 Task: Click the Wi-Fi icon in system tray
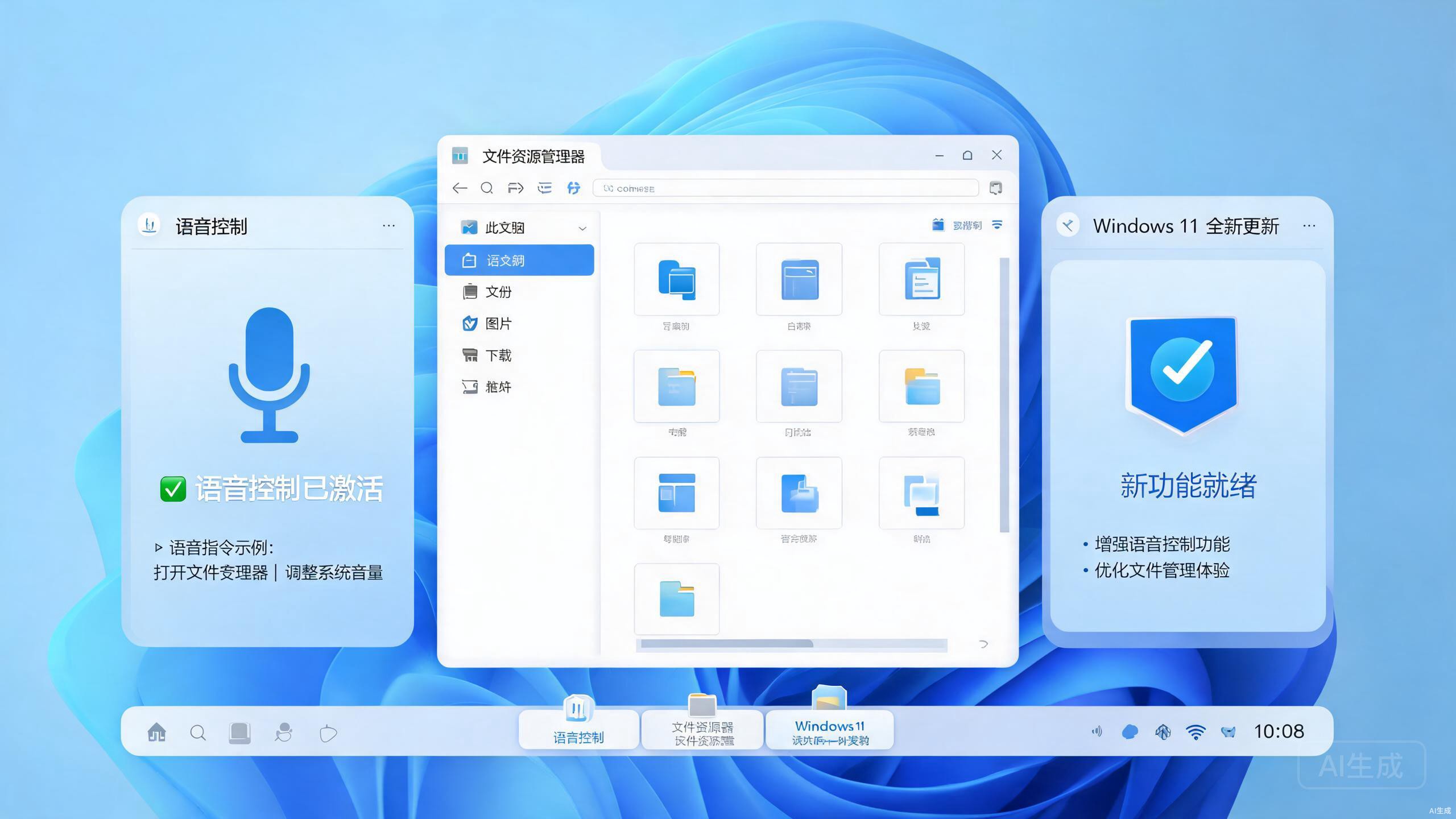coord(1196,732)
